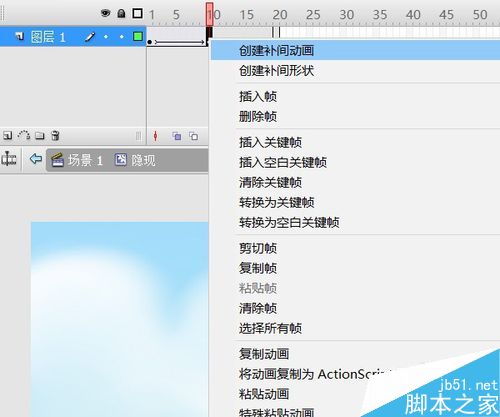The image size is (500, 417).
Task: Click the show all layers as outlines icon
Action: click(137, 13)
